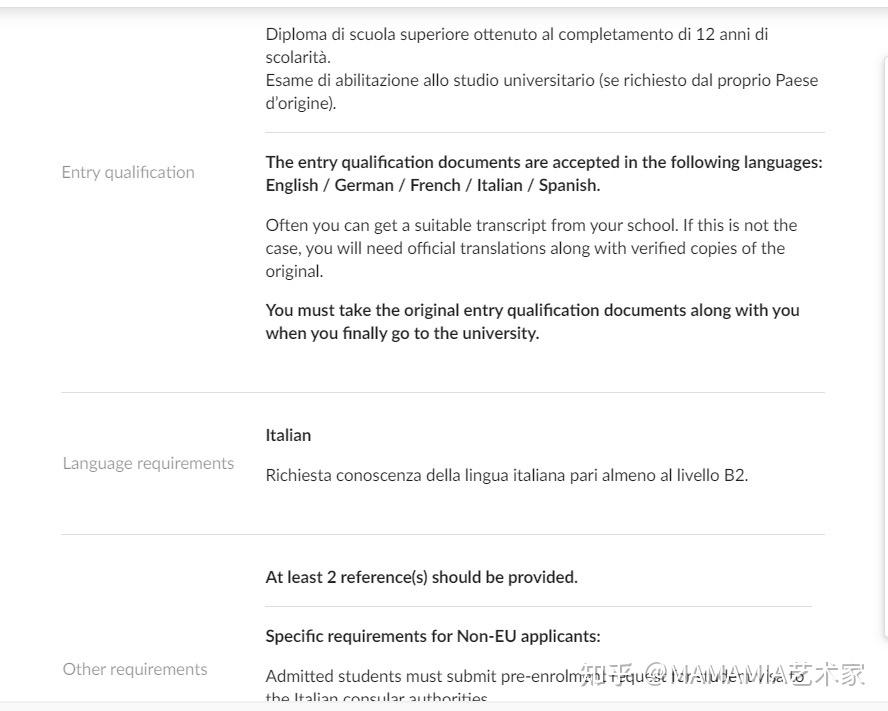Click the Zhihu MAMAMIA watermark text

point(722,674)
